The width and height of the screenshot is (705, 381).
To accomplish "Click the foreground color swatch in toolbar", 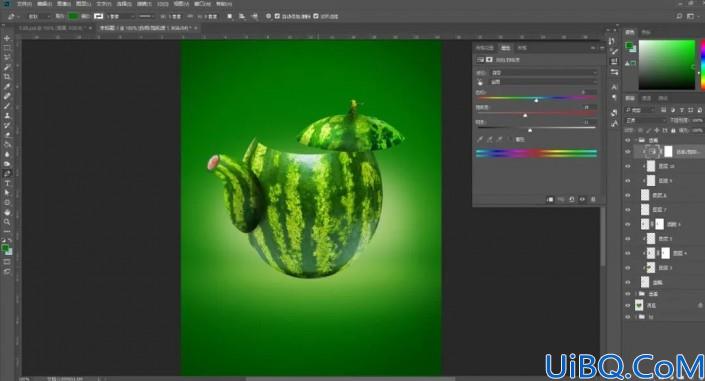I will [5, 248].
